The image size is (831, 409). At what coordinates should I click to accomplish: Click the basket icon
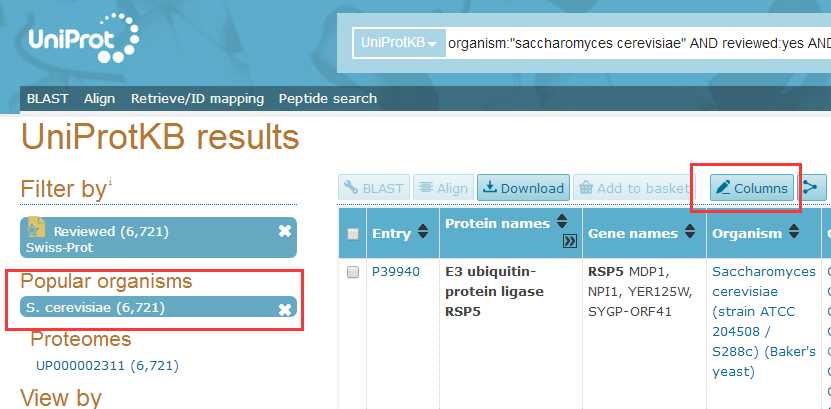[586, 188]
